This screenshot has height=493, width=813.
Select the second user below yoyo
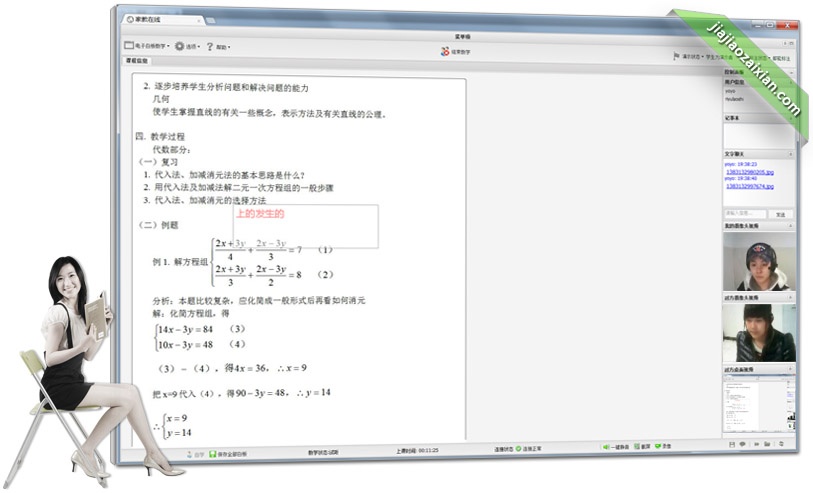point(734,99)
